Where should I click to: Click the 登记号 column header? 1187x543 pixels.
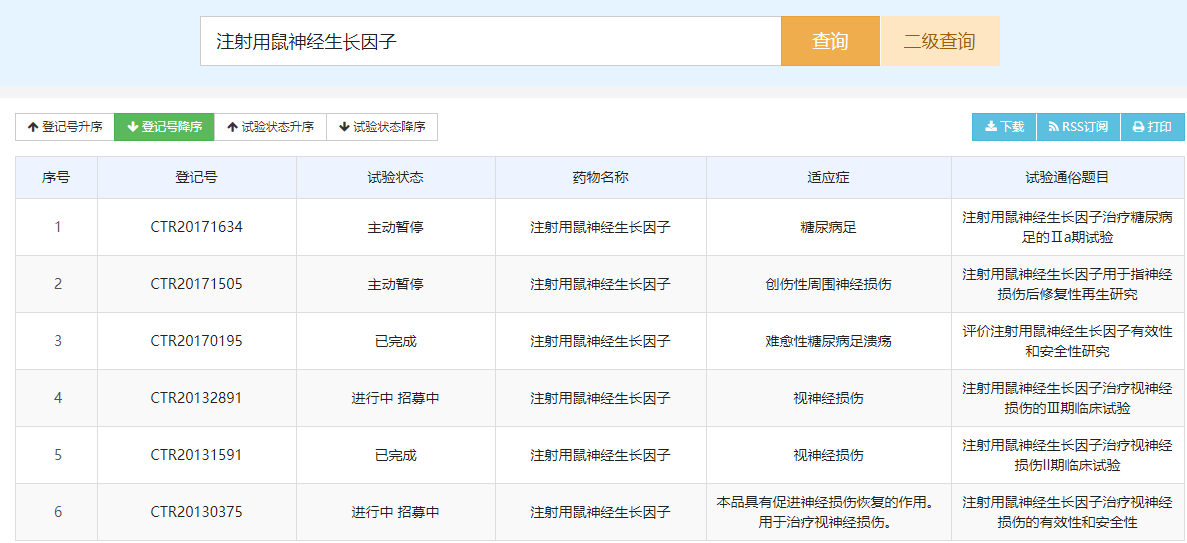pos(197,178)
